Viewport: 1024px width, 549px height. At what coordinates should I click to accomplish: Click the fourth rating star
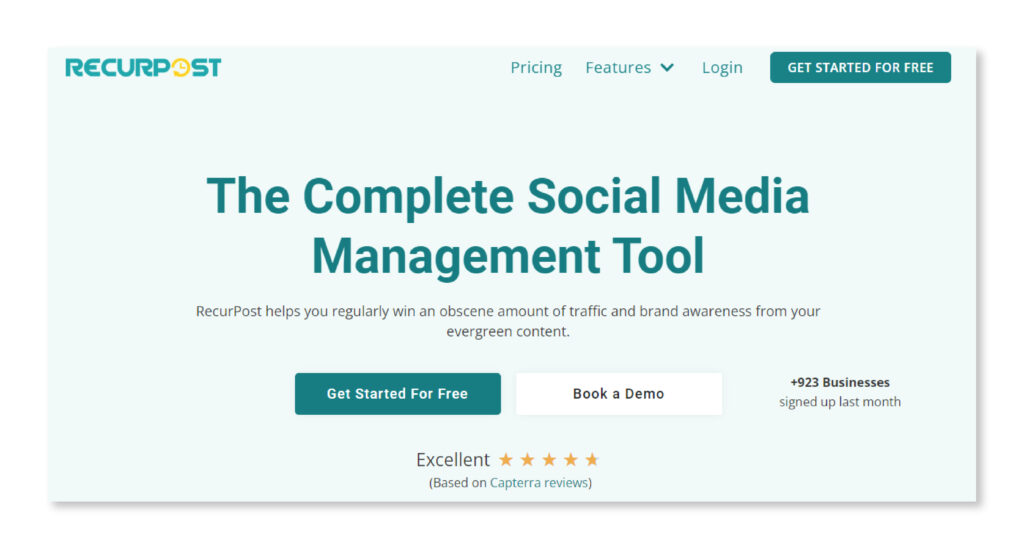coord(570,460)
